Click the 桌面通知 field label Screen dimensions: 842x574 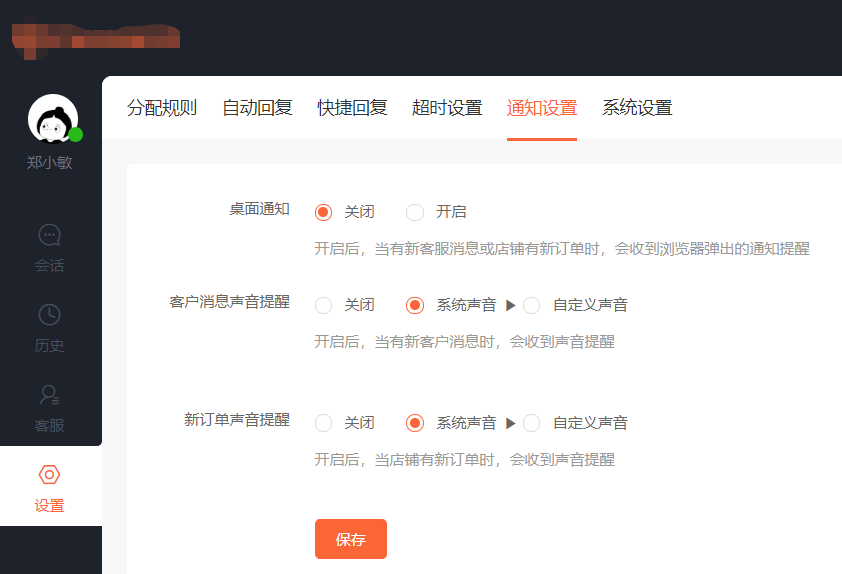tap(259, 209)
